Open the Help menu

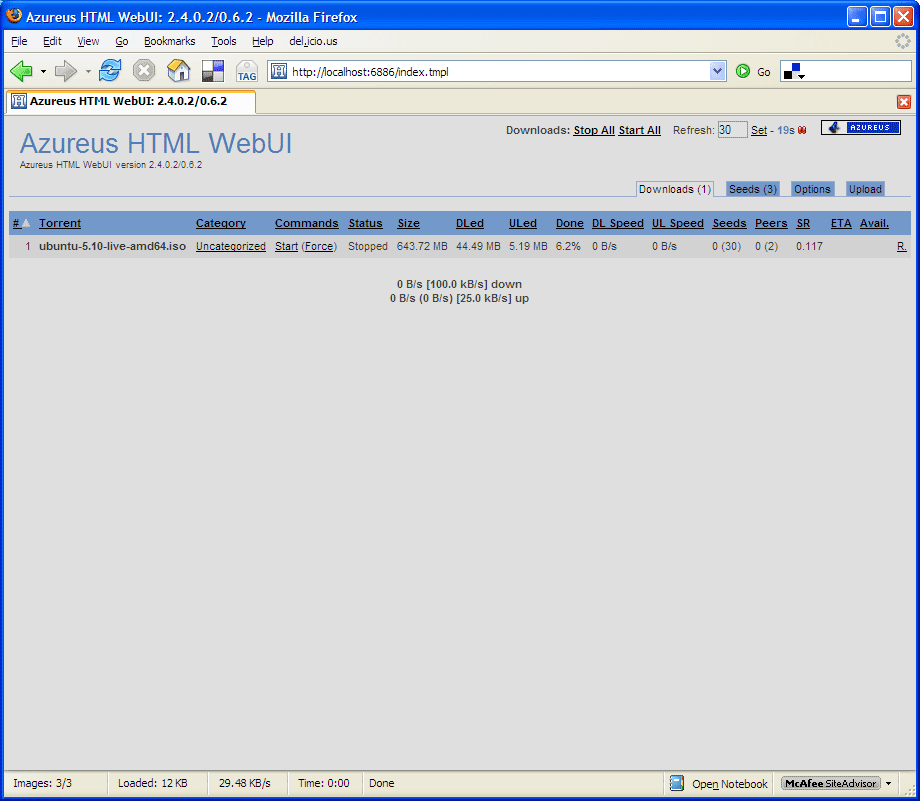click(x=262, y=41)
